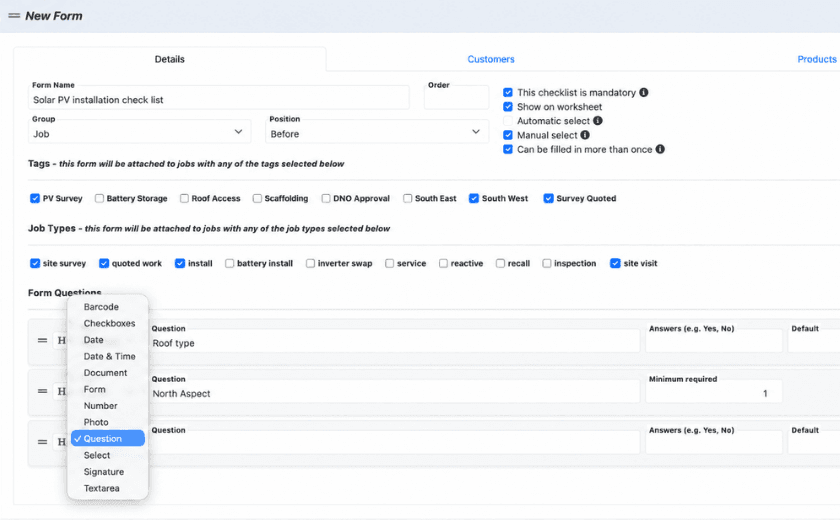Viewport: 840px width, 520px height.
Task: Click the Answers field on Roof type row
Action: coord(714,341)
